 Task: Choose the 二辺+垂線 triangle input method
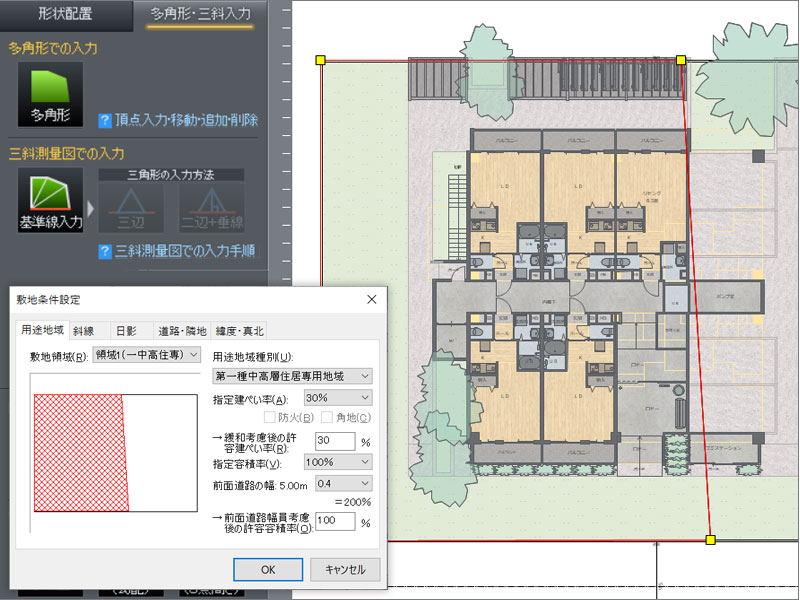[x=211, y=208]
